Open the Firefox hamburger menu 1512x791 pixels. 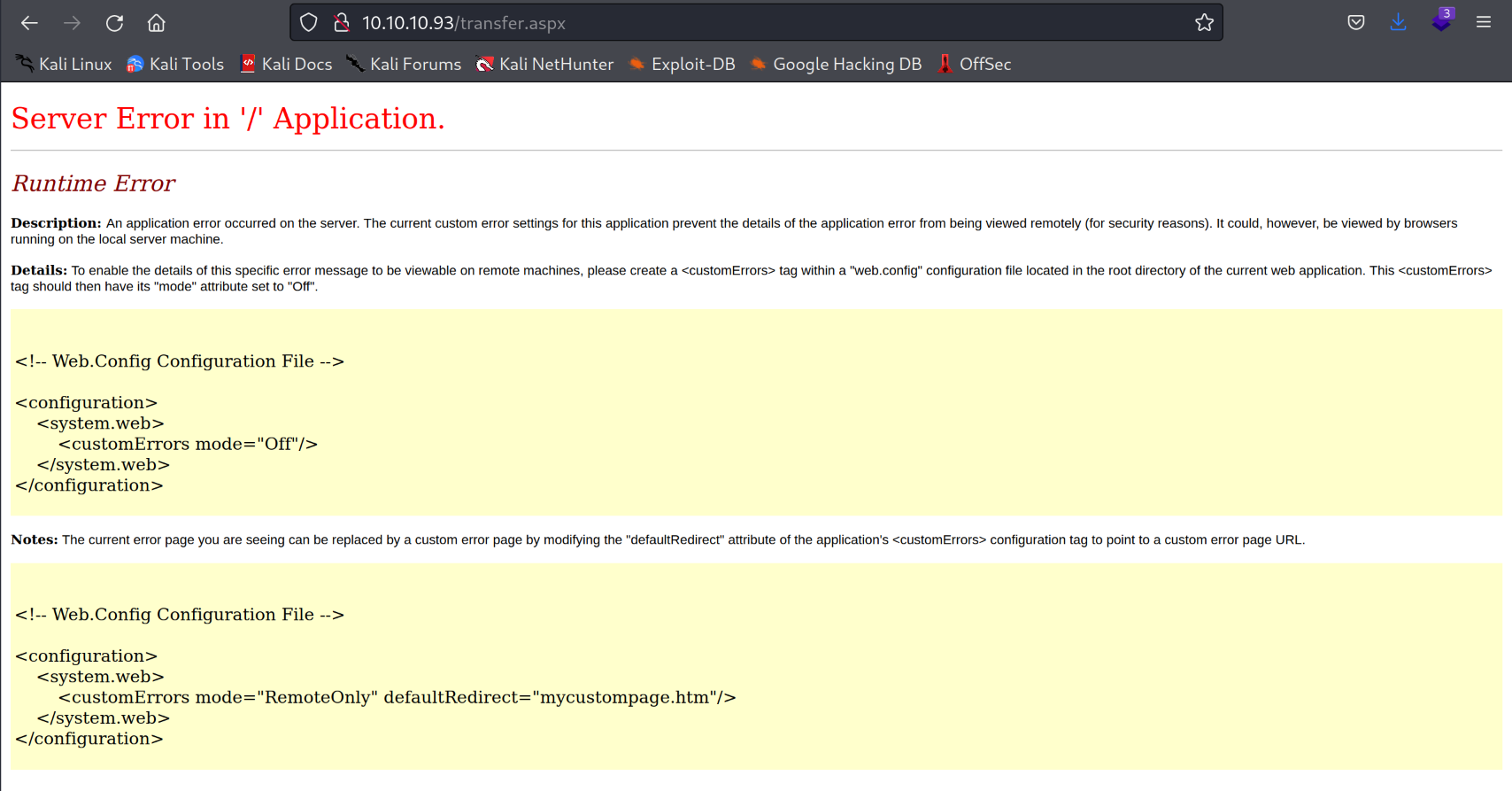(1484, 23)
